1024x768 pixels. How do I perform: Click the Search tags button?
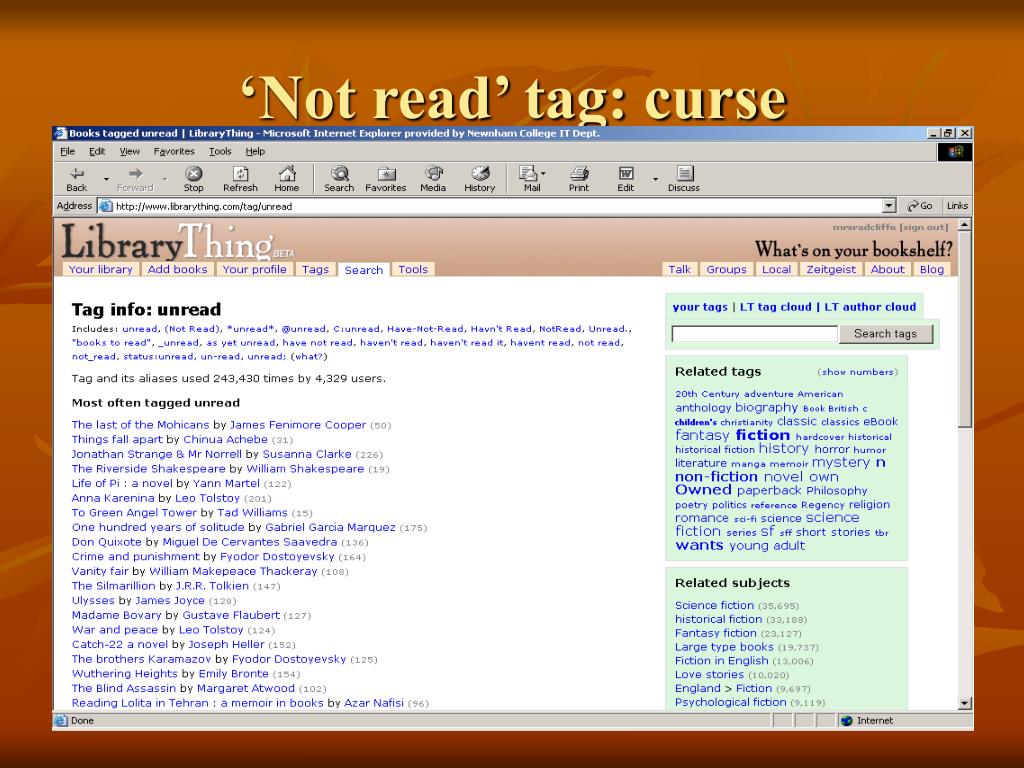[x=885, y=334]
